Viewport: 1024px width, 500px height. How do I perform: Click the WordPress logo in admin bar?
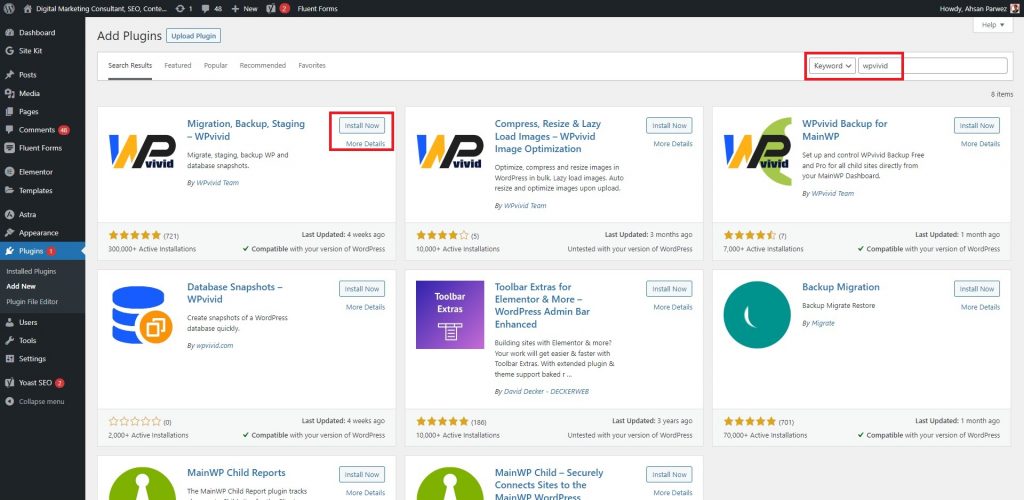tap(8, 8)
